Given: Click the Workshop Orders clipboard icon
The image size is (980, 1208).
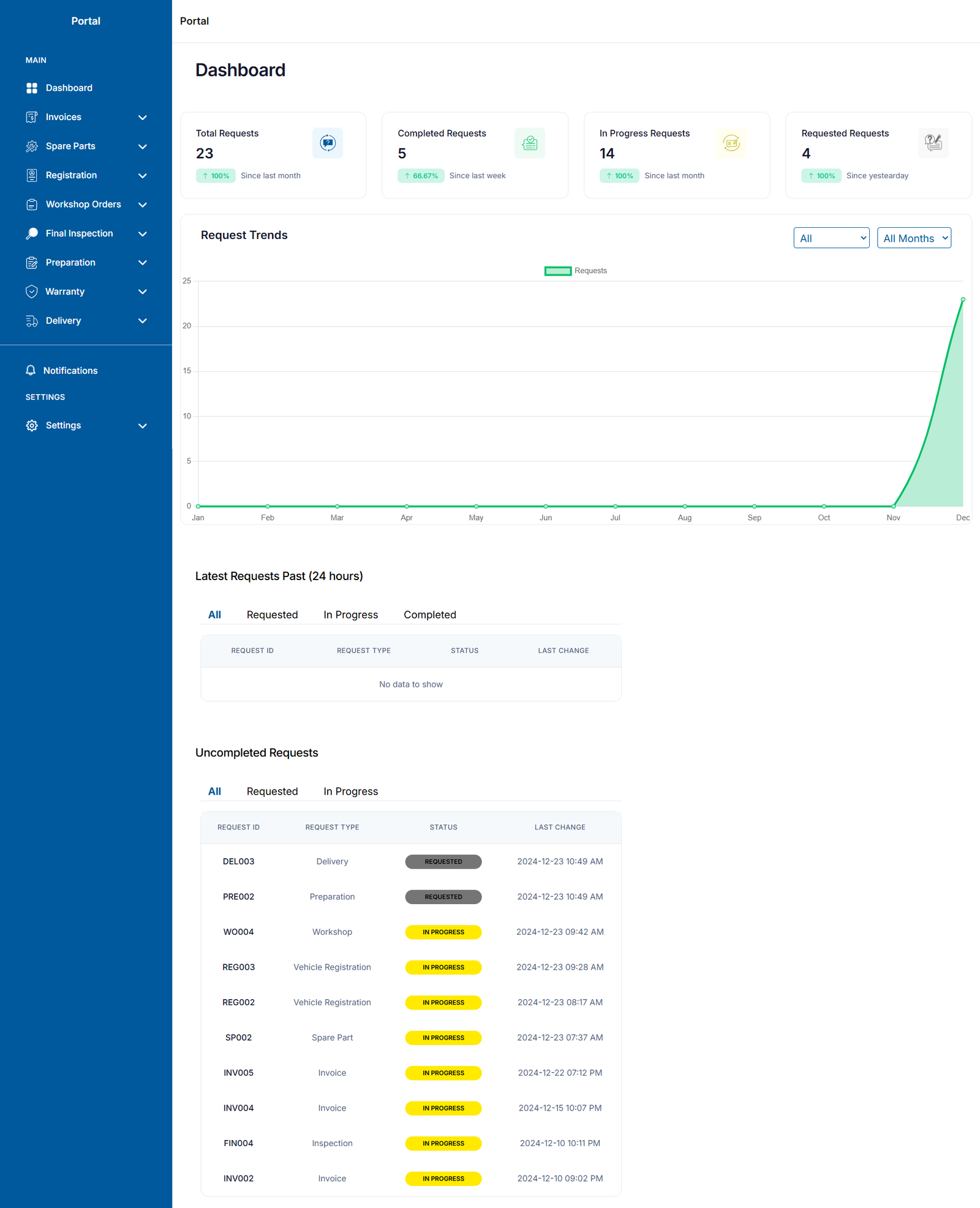Looking at the screenshot, I should point(32,205).
